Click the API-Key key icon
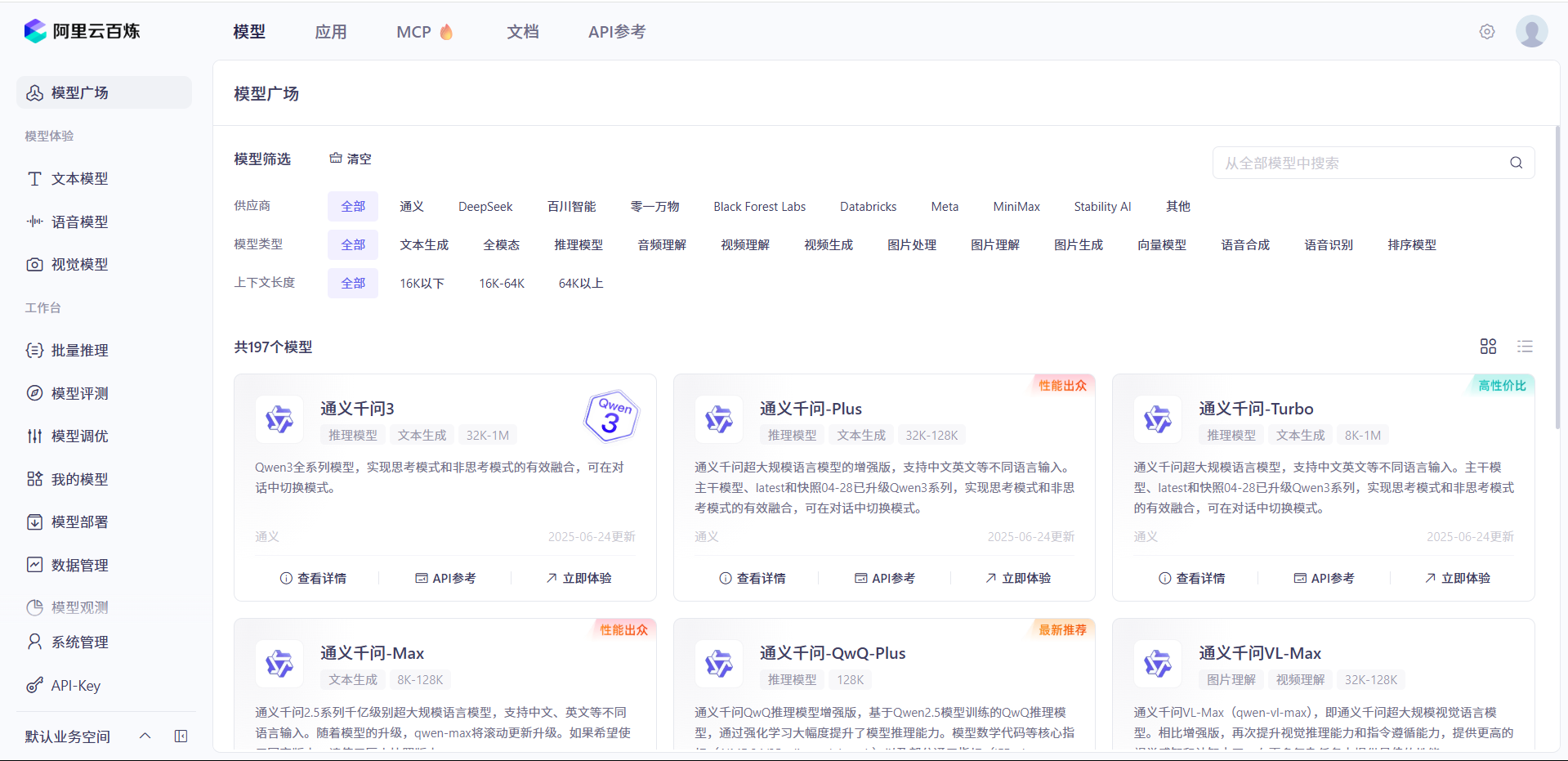The height and width of the screenshot is (761, 1568). coord(34,685)
